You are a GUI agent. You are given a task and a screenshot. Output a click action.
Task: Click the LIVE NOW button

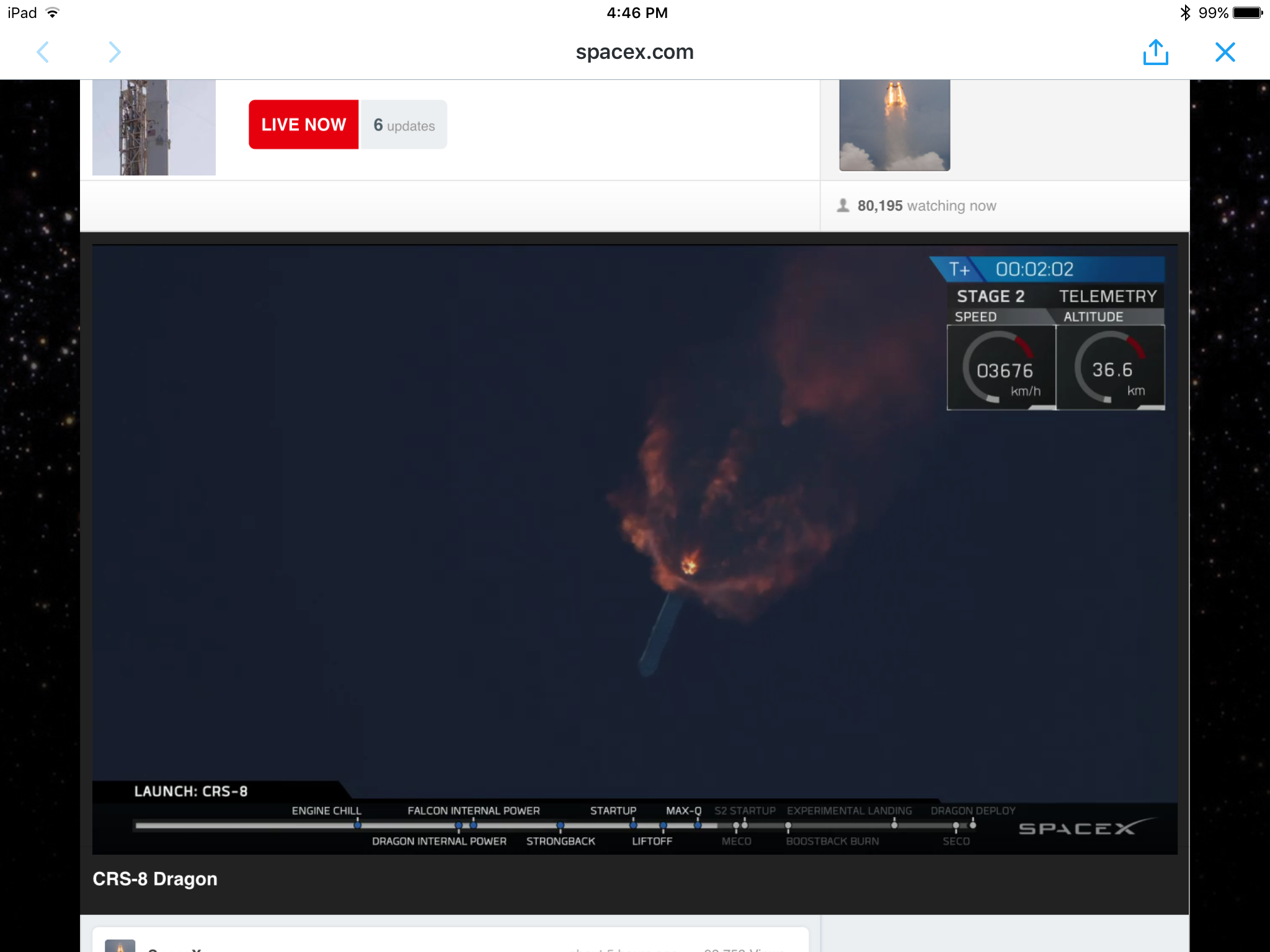(x=303, y=125)
